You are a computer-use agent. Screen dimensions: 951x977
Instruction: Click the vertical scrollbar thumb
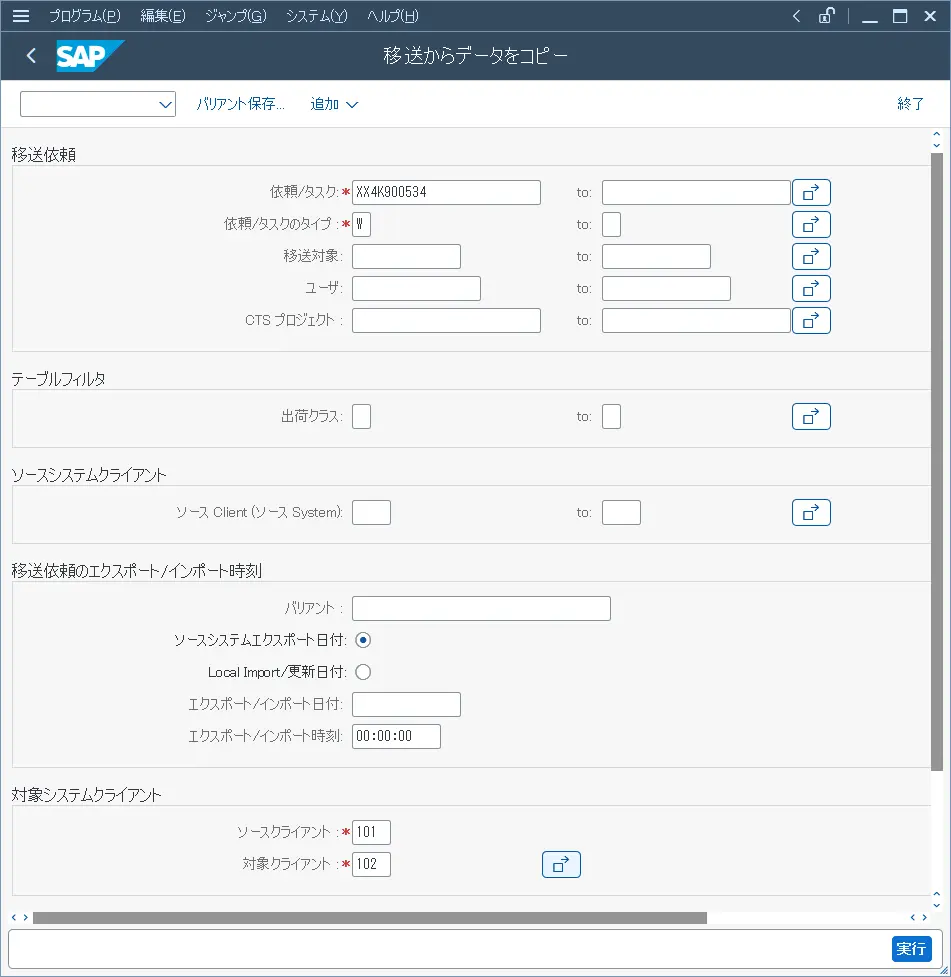coord(937,462)
